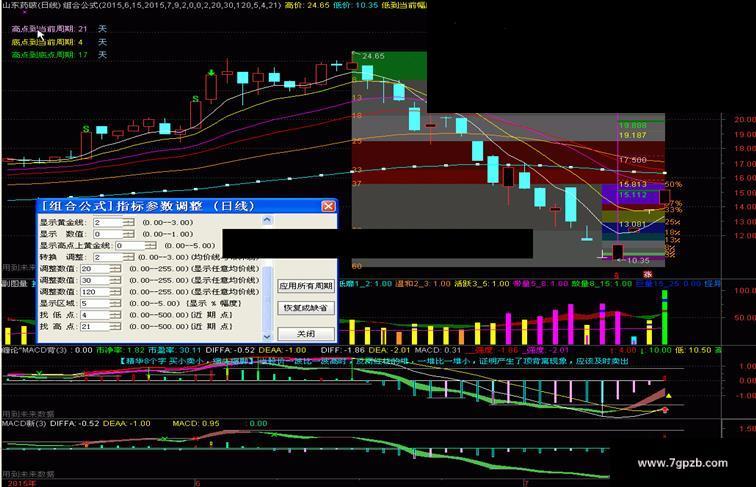The width and height of the screenshot is (756, 487).
Task: Click scroll-down arrow in parameter dialog
Action: point(267,337)
